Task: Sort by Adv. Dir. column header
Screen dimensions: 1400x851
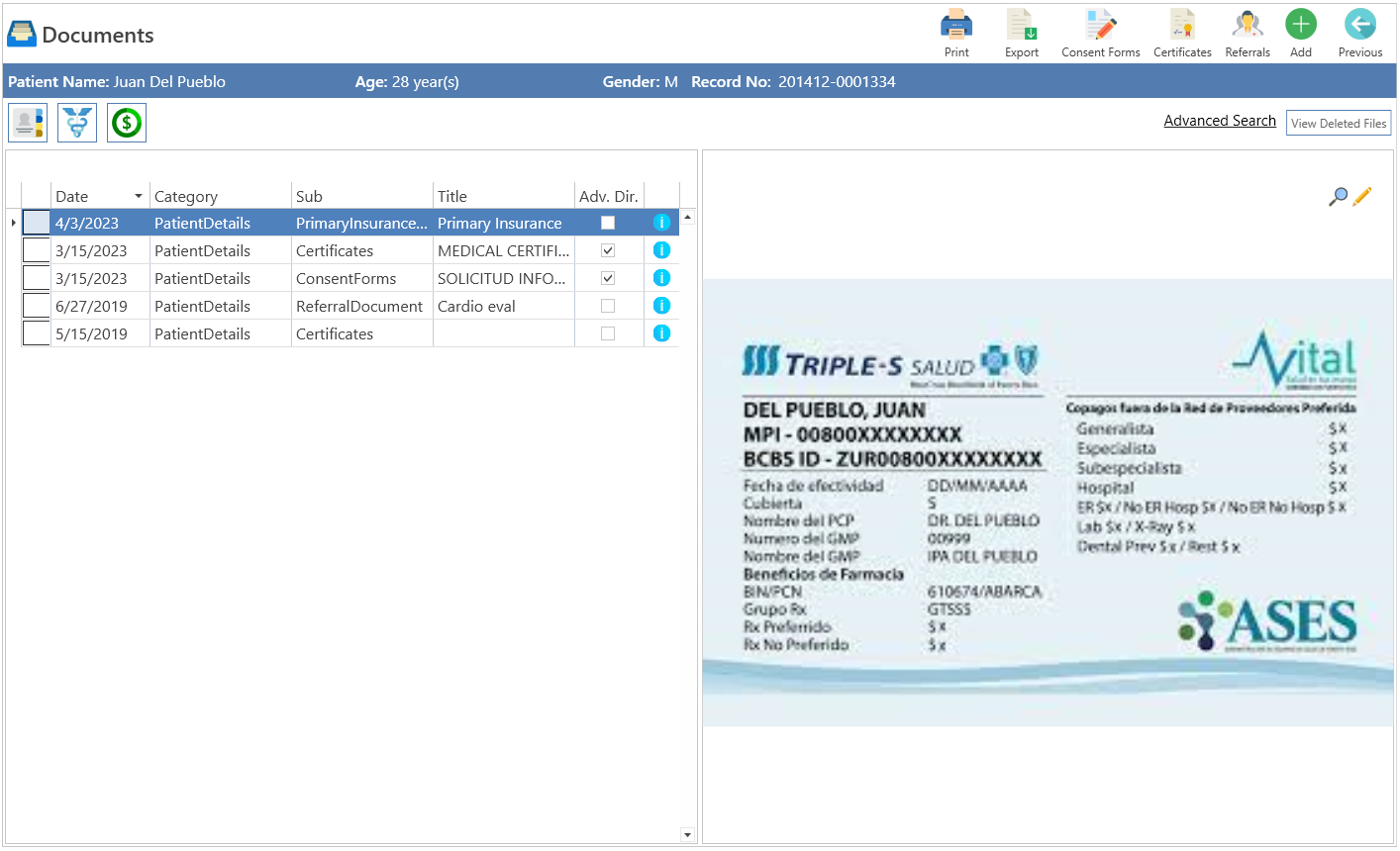Action: [x=609, y=196]
